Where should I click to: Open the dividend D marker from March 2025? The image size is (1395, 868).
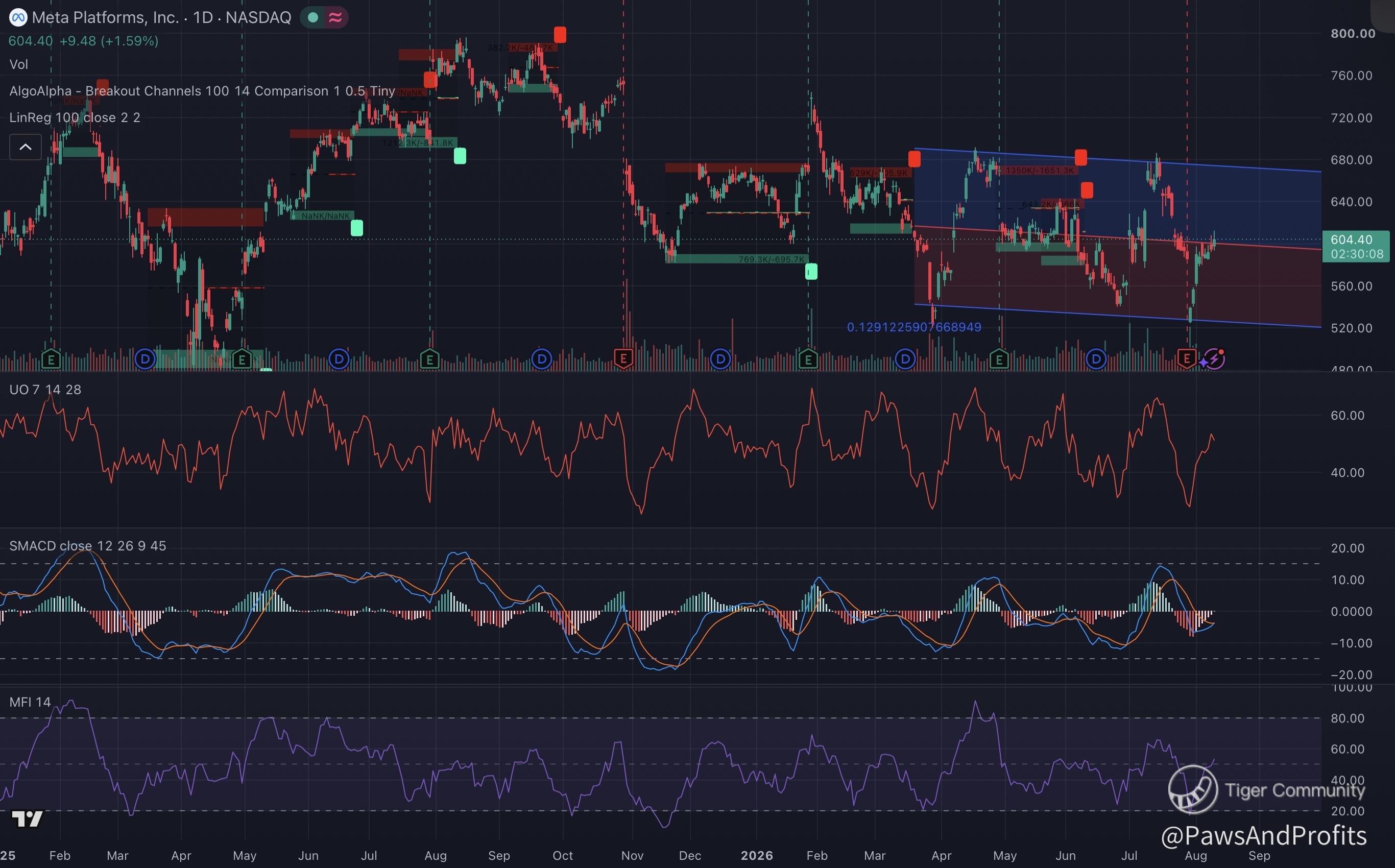click(145, 360)
